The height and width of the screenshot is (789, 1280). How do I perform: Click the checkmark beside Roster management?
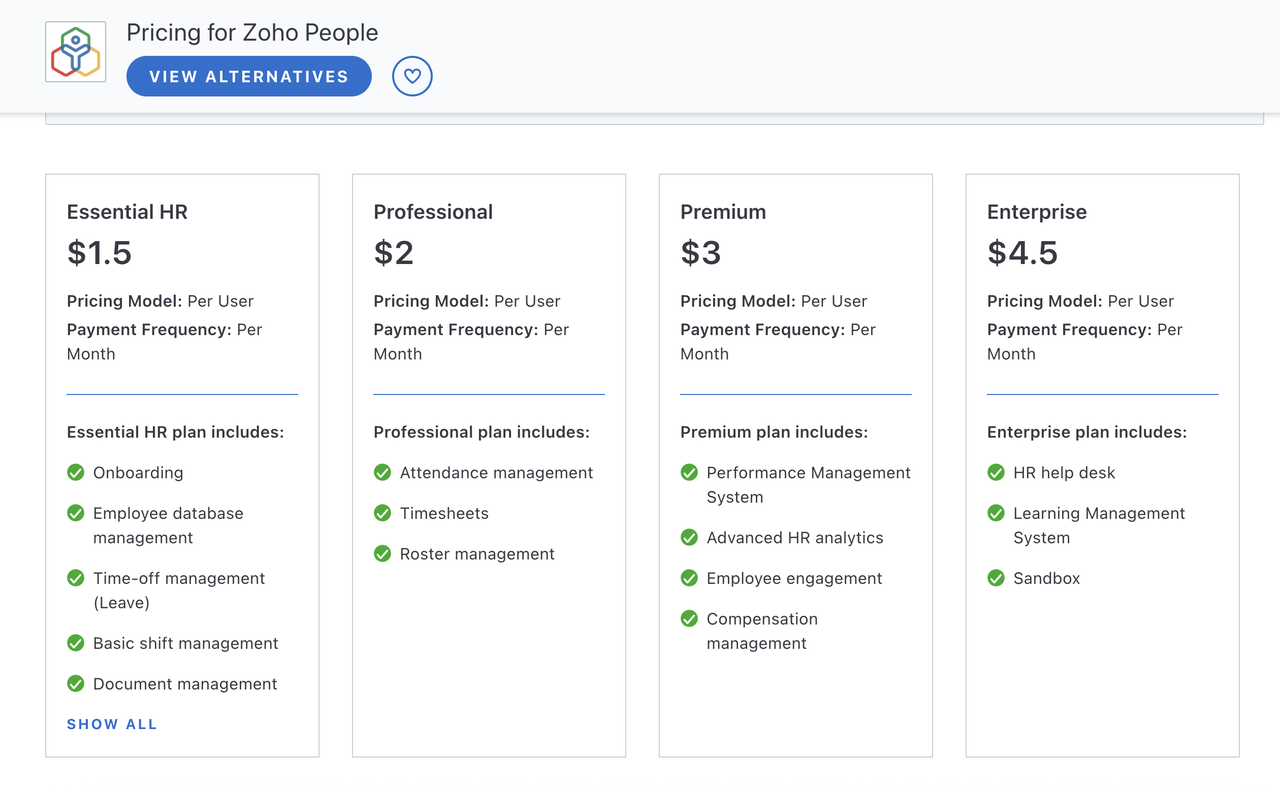pos(382,554)
